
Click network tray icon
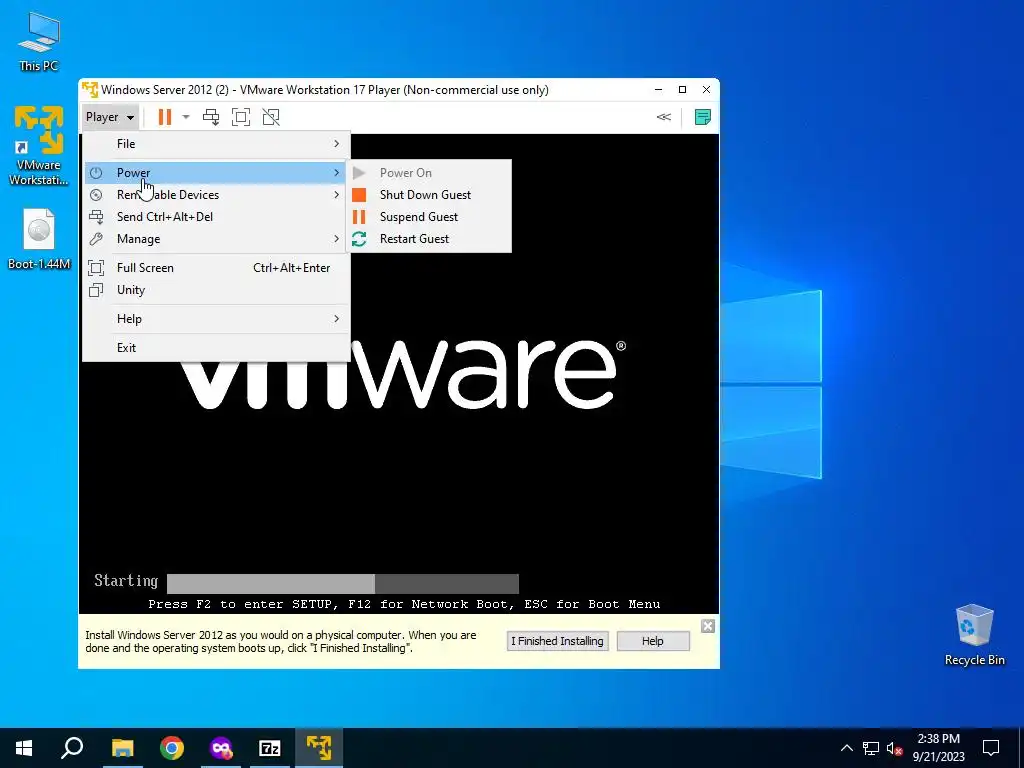click(x=871, y=748)
